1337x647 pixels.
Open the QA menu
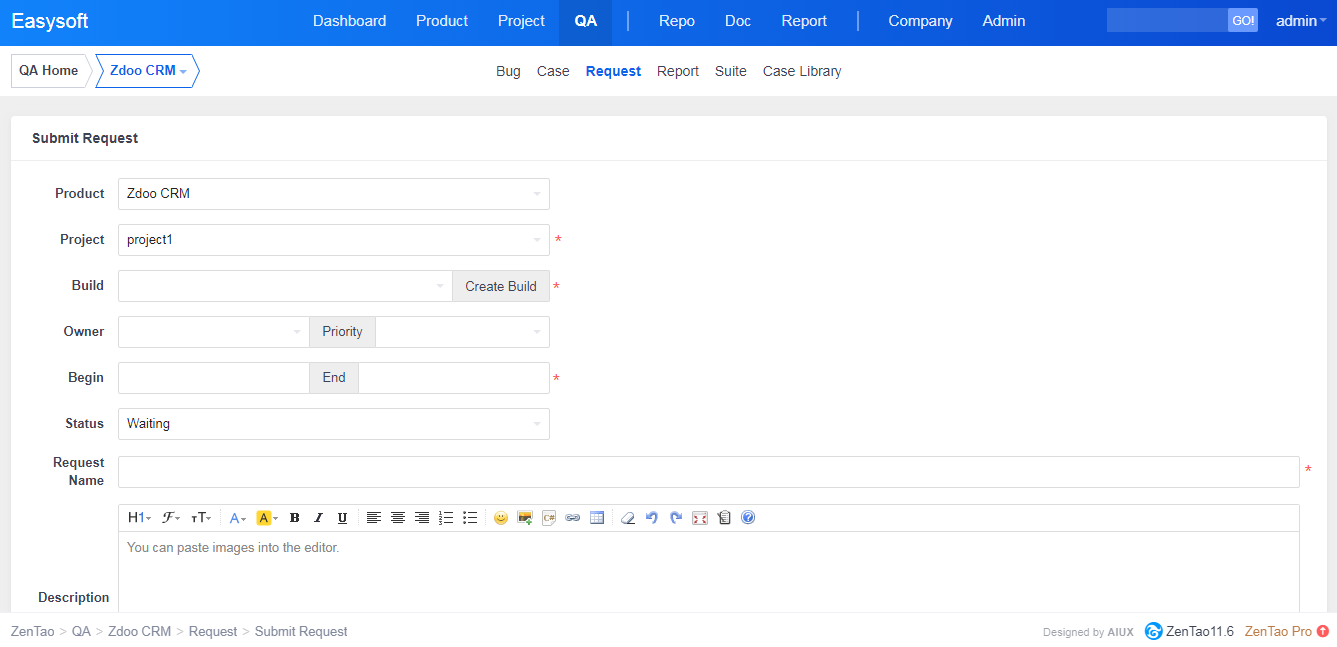point(586,21)
